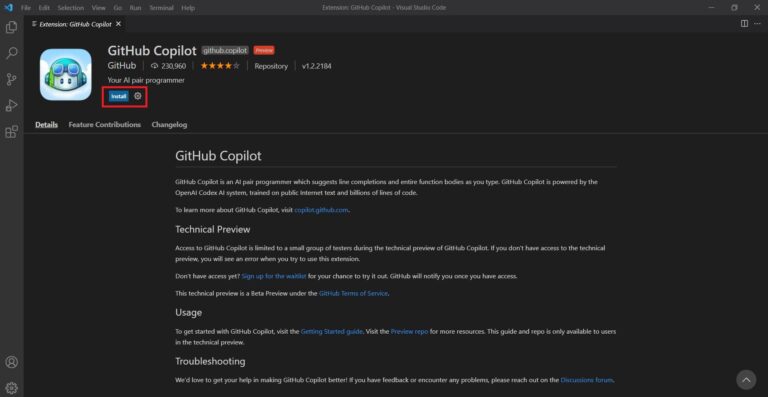Open the View menu
This screenshot has height=397, width=768.
[x=98, y=8]
